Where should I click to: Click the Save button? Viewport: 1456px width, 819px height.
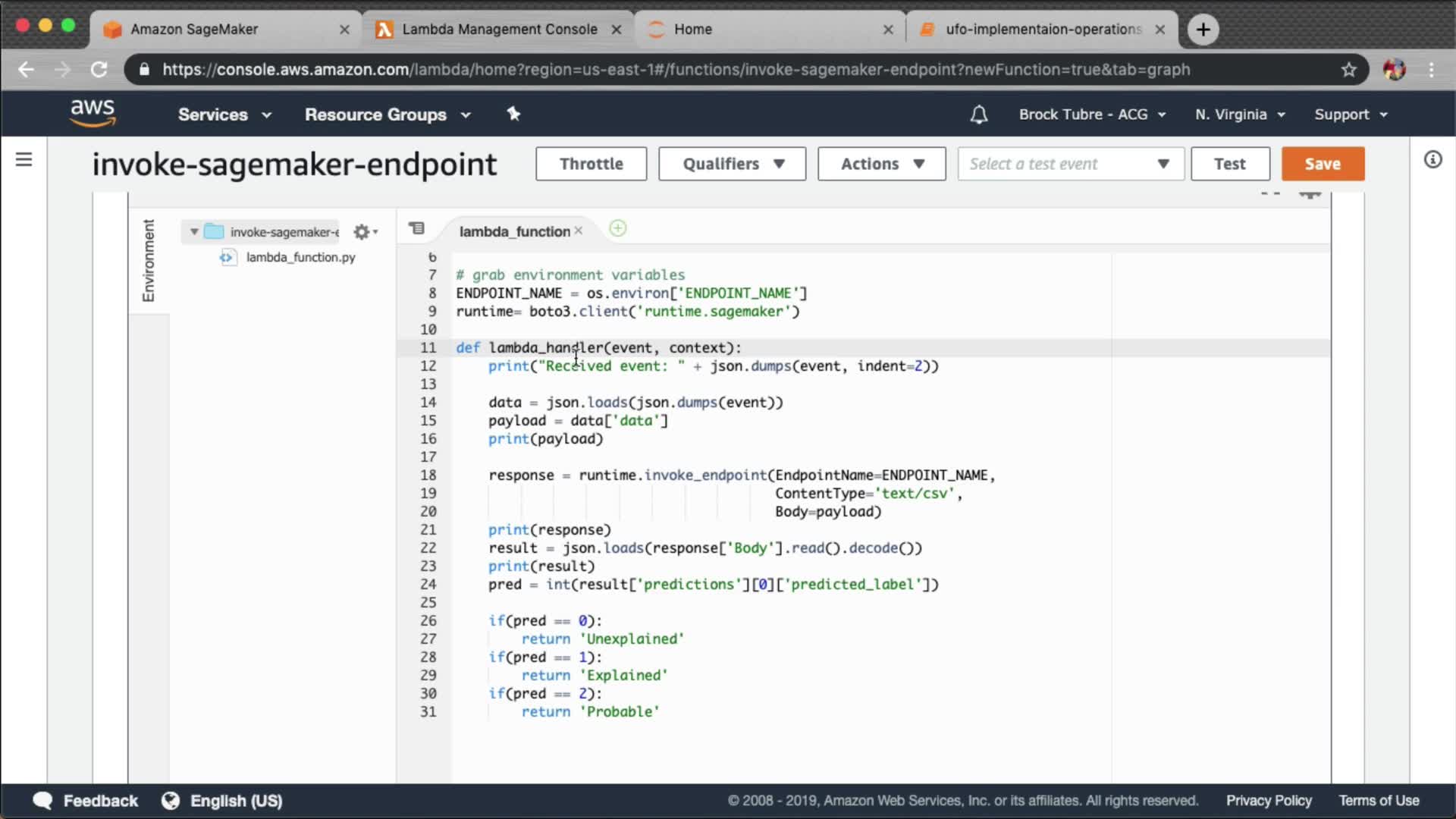click(x=1323, y=164)
